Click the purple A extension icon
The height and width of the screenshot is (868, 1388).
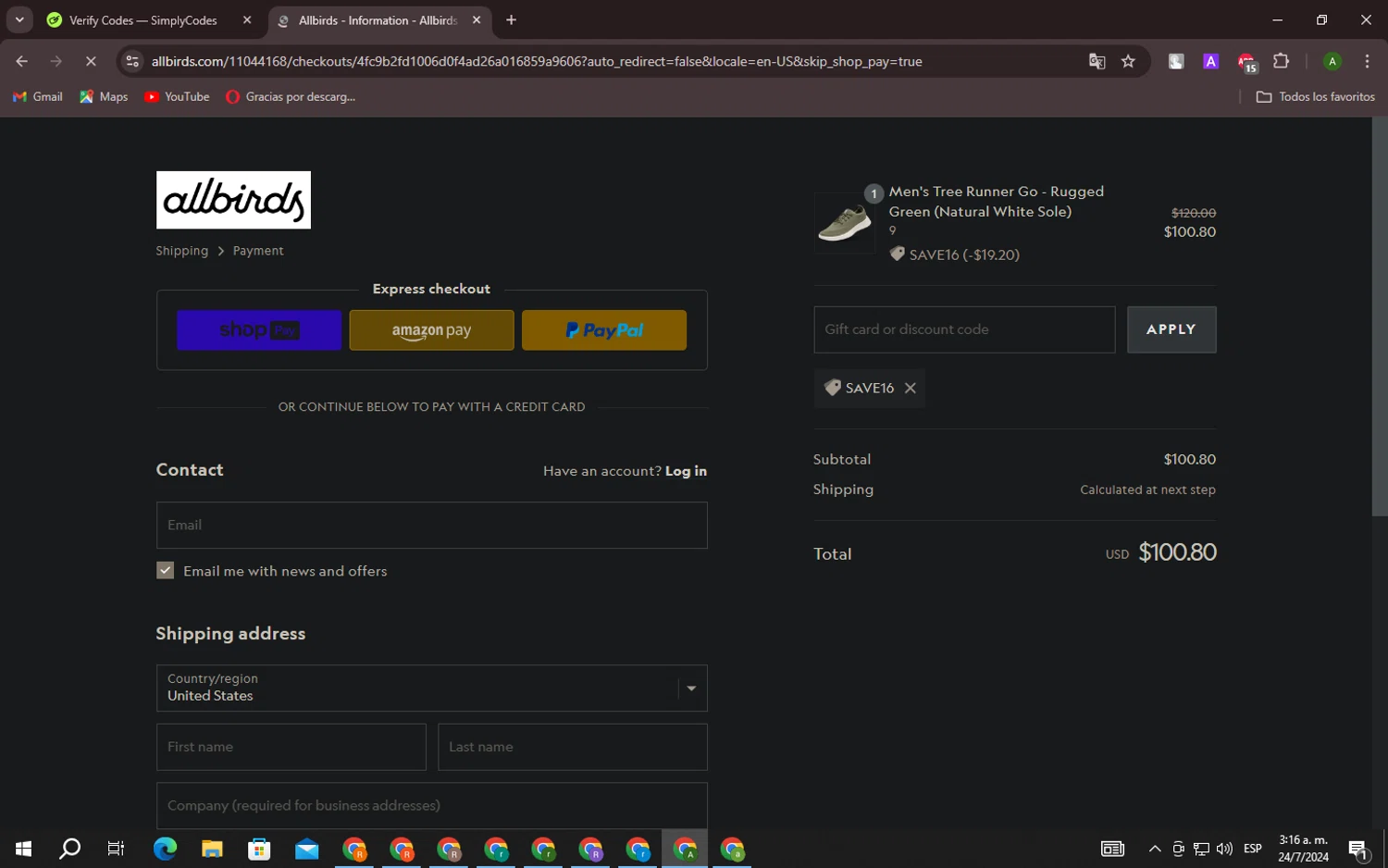pyautogui.click(x=1210, y=61)
